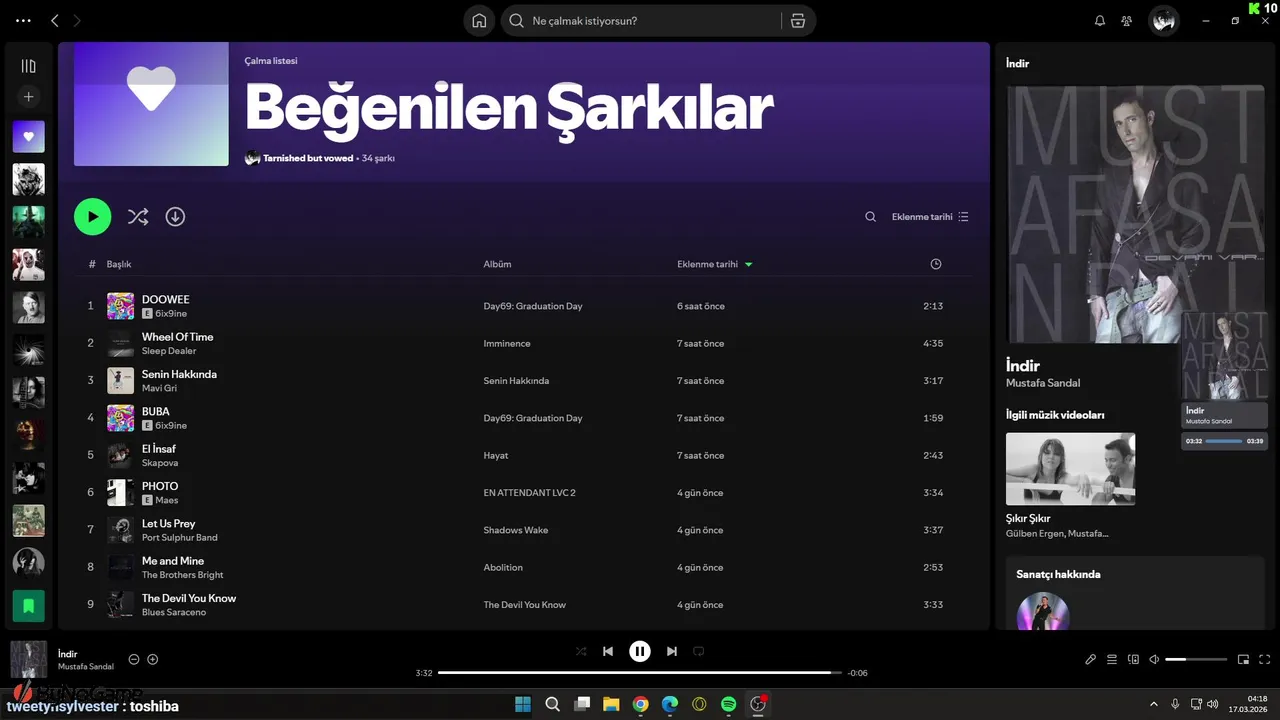Select the DOOWEE track title
Screen dimensions: 1280x720
(165, 299)
